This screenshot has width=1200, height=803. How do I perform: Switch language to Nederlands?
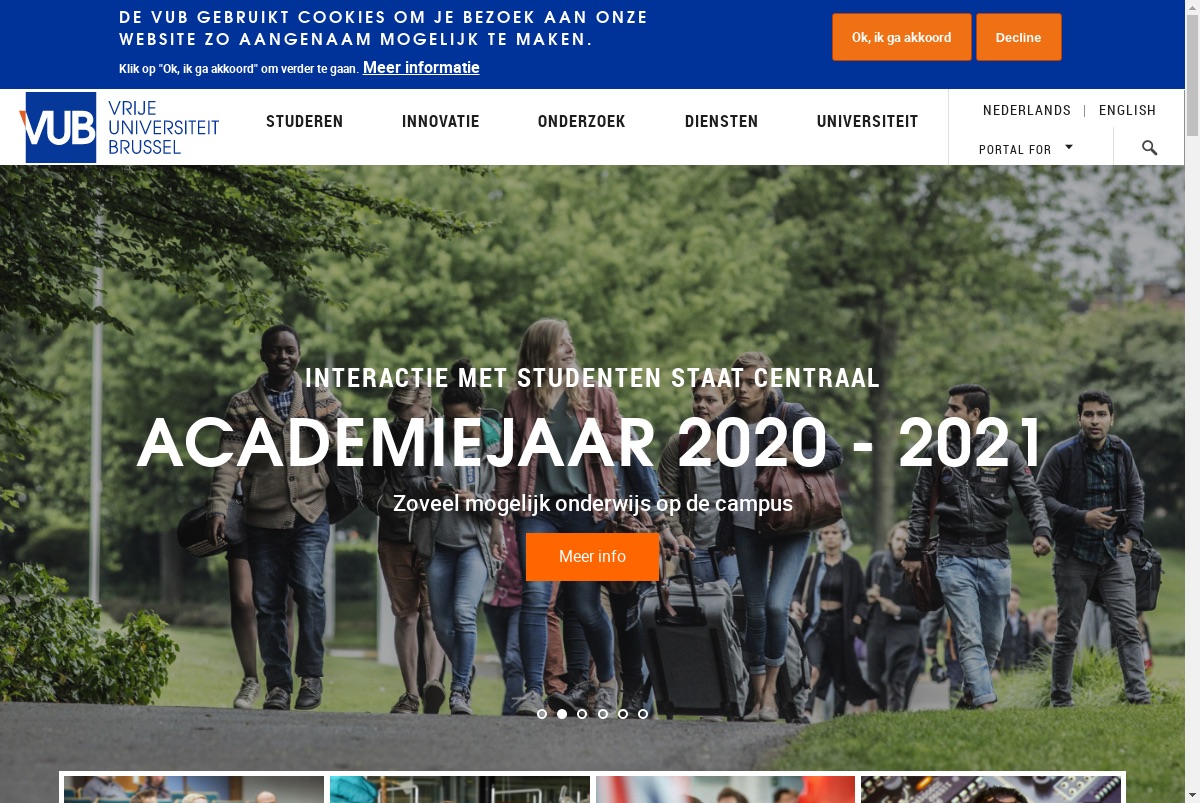pos(1027,110)
